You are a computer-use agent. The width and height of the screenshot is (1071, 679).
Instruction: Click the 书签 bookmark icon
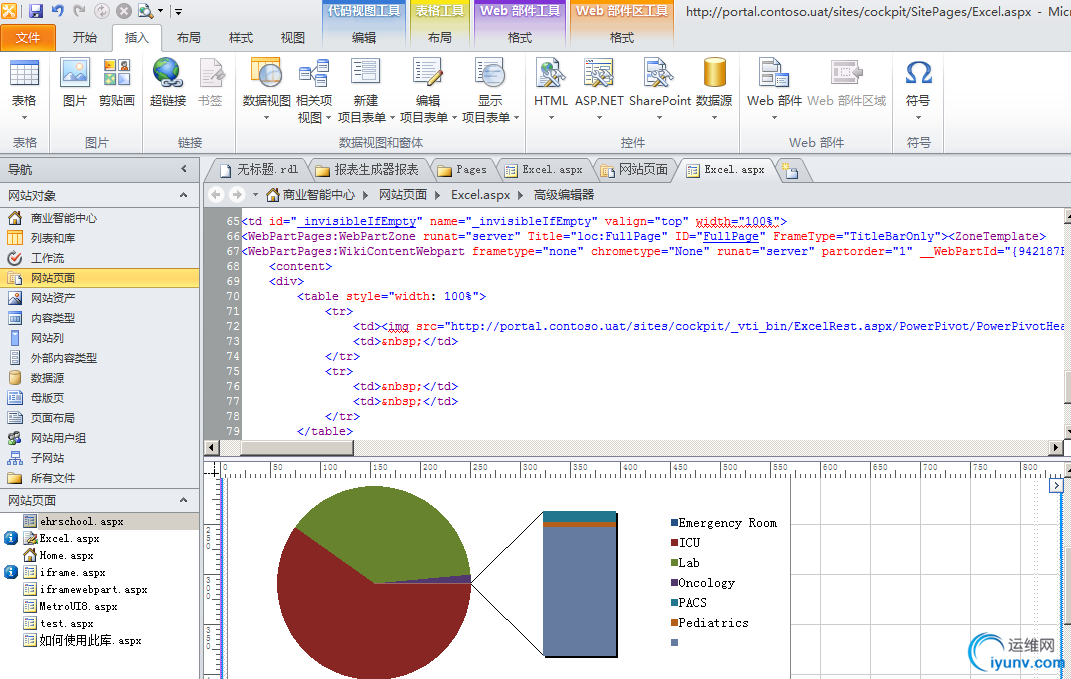click(210, 74)
